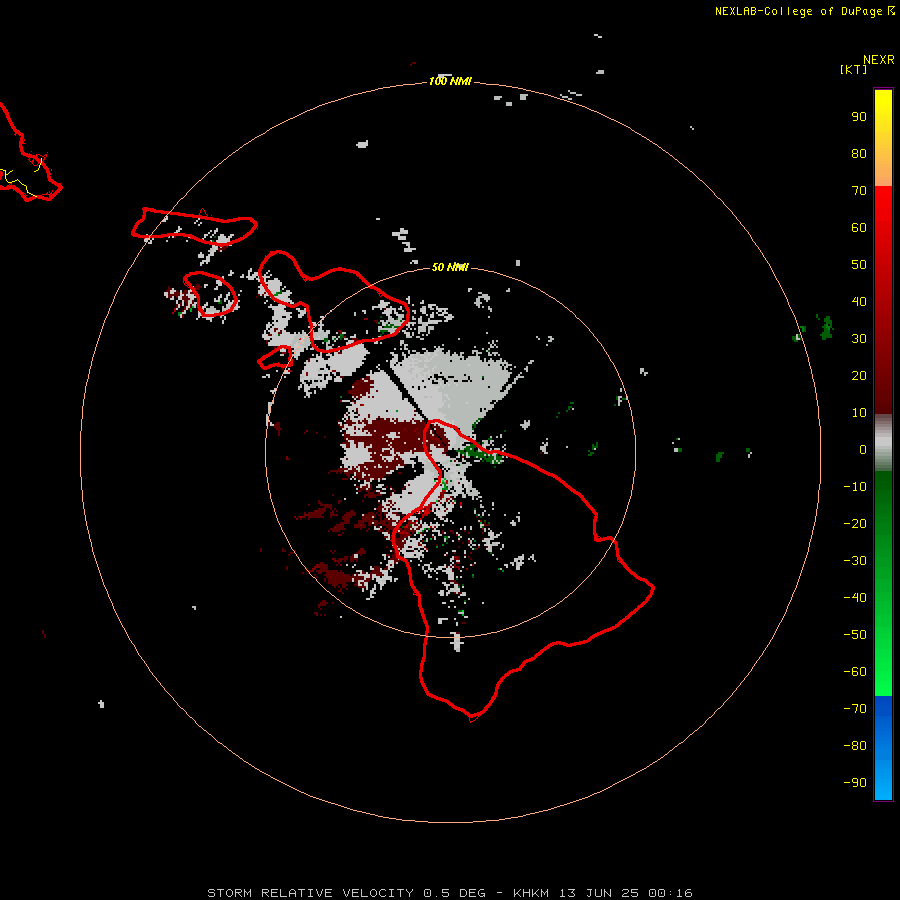Click the -10 value on the velocity scale
900x900 pixels.
click(855, 487)
